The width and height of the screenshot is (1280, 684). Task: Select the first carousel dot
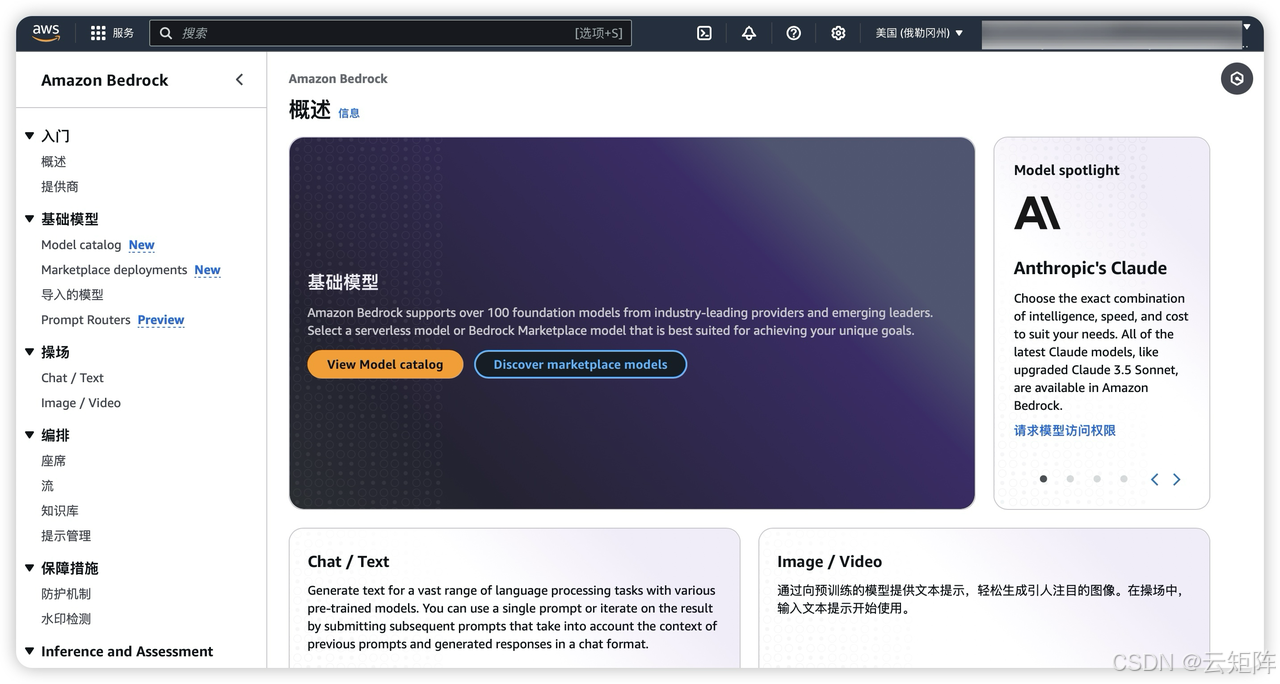click(1043, 479)
